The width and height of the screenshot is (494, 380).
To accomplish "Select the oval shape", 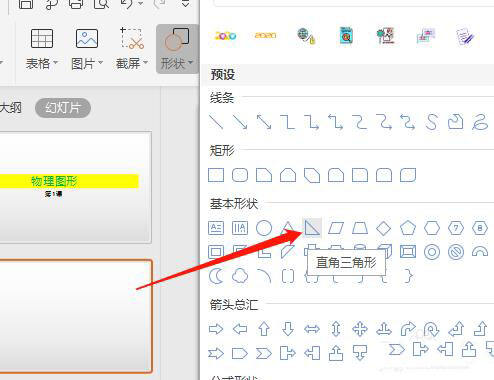I will click(264, 228).
